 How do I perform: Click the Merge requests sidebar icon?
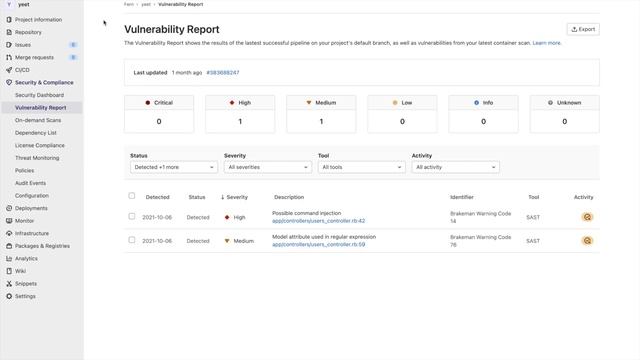[x=9, y=58]
